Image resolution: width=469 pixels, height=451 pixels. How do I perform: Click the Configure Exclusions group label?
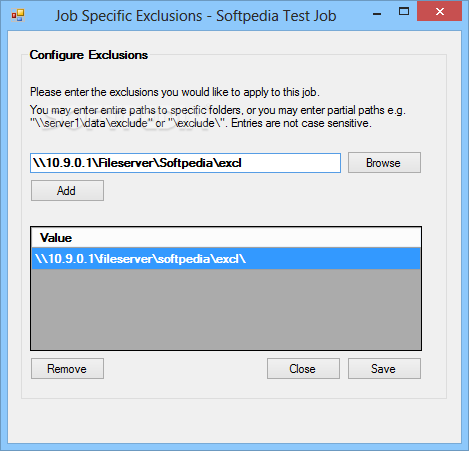coord(89,55)
